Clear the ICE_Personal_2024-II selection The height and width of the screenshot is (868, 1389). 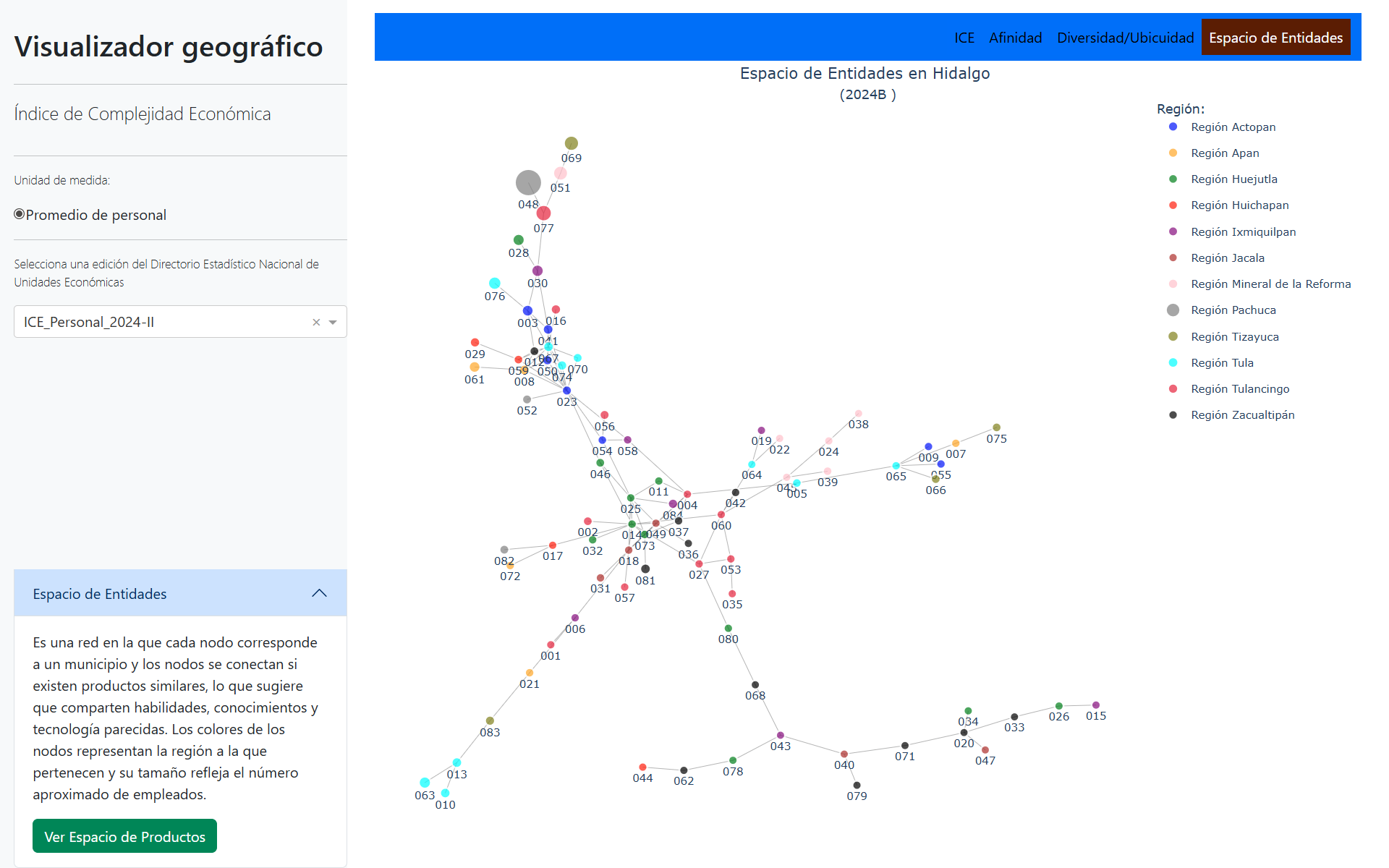click(316, 323)
